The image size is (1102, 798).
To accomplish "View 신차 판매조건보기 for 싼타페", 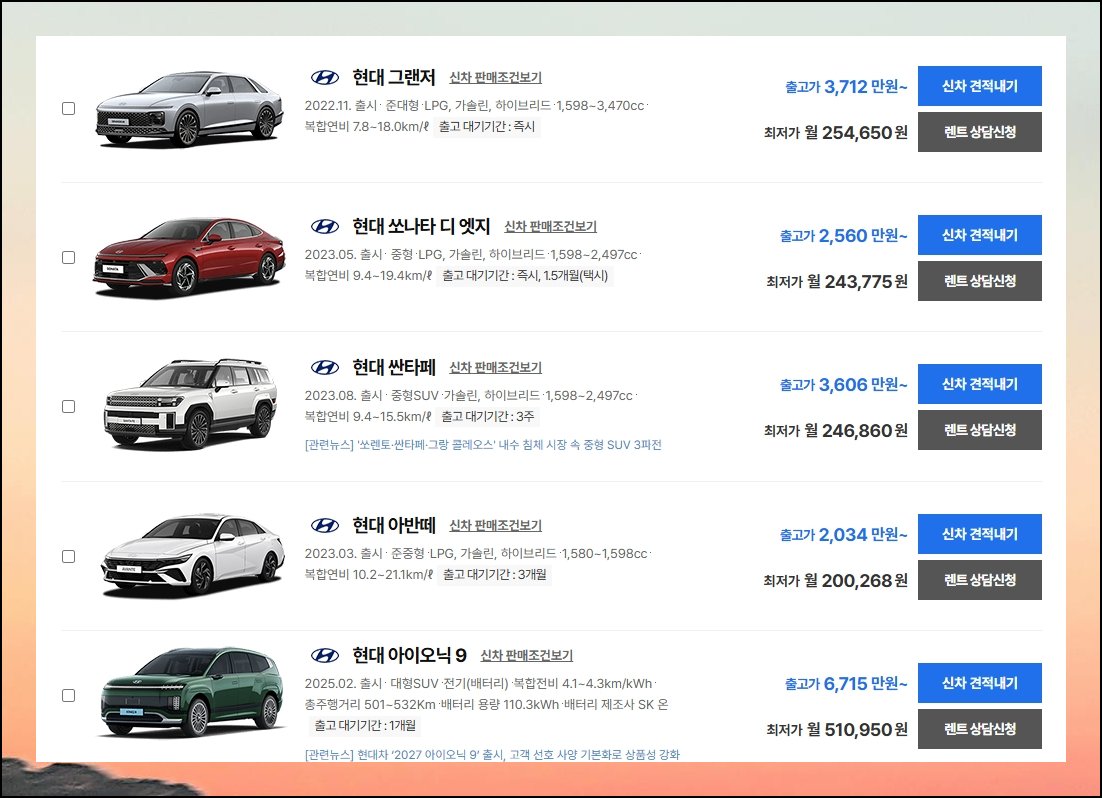I will (495, 368).
